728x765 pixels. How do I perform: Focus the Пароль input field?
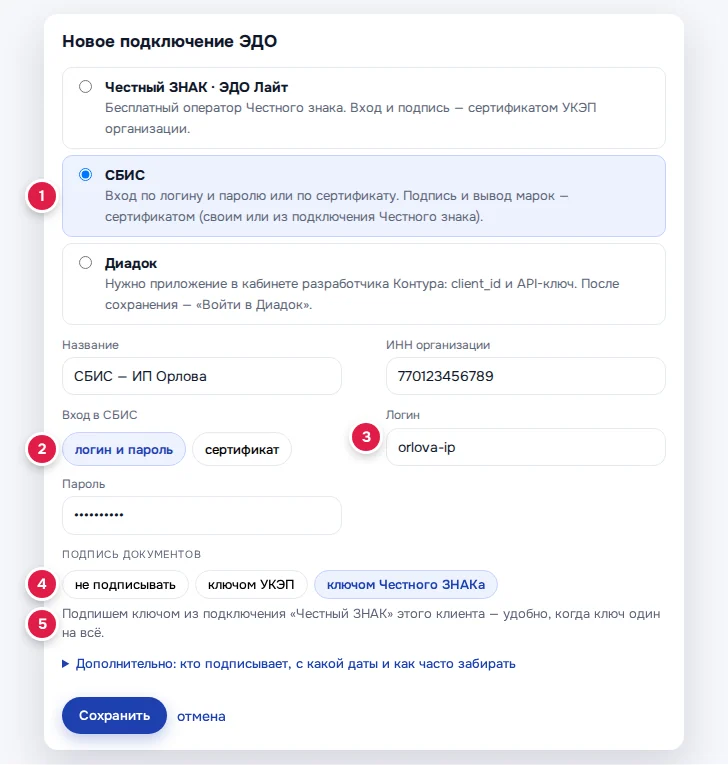202,515
